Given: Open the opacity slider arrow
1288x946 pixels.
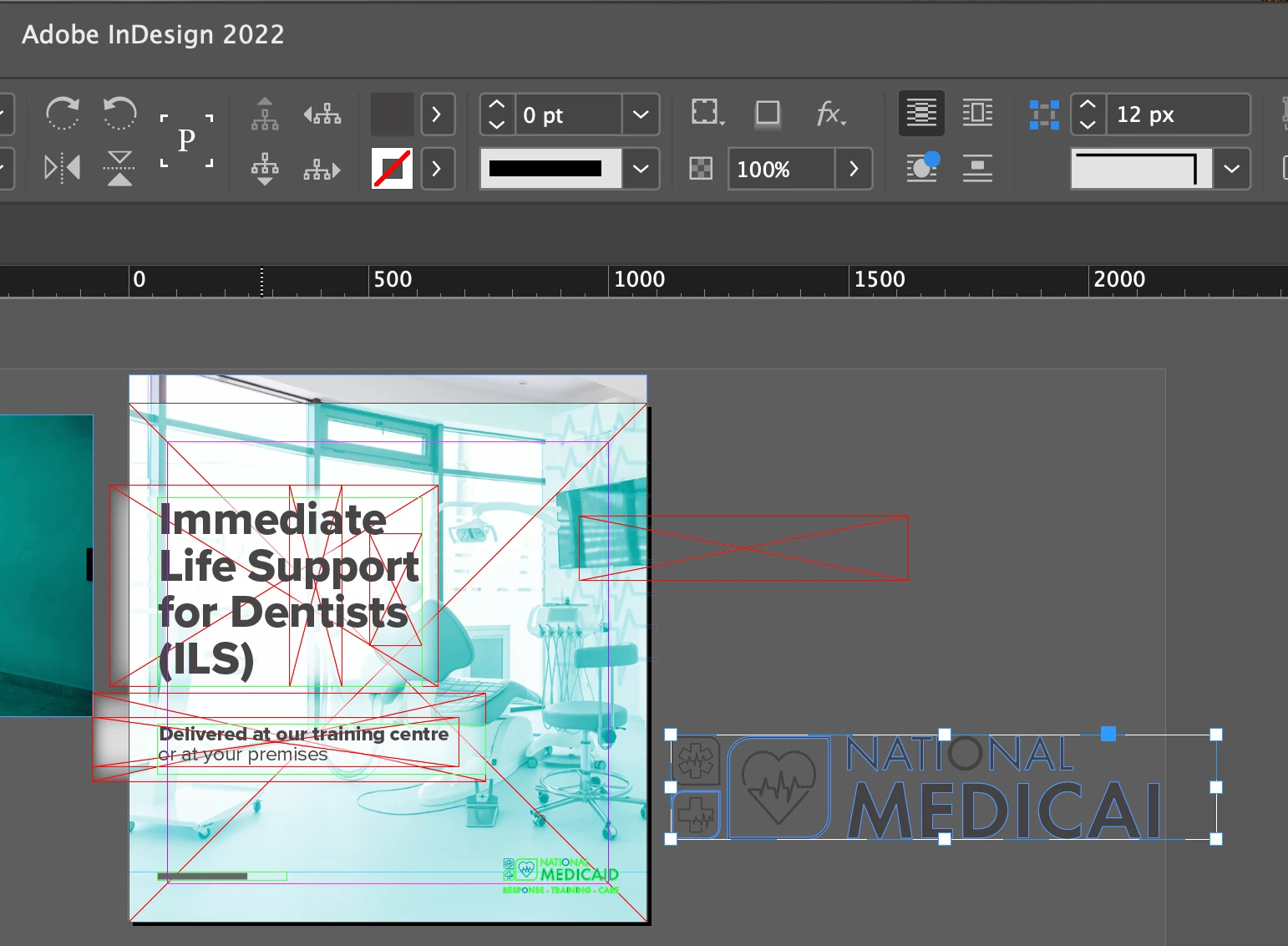Looking at the screenshot, I should 854,169.
